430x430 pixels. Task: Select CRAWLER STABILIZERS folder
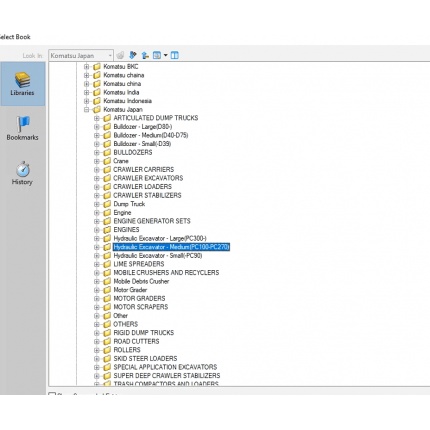pyautogui.click(x=147, y=195)
